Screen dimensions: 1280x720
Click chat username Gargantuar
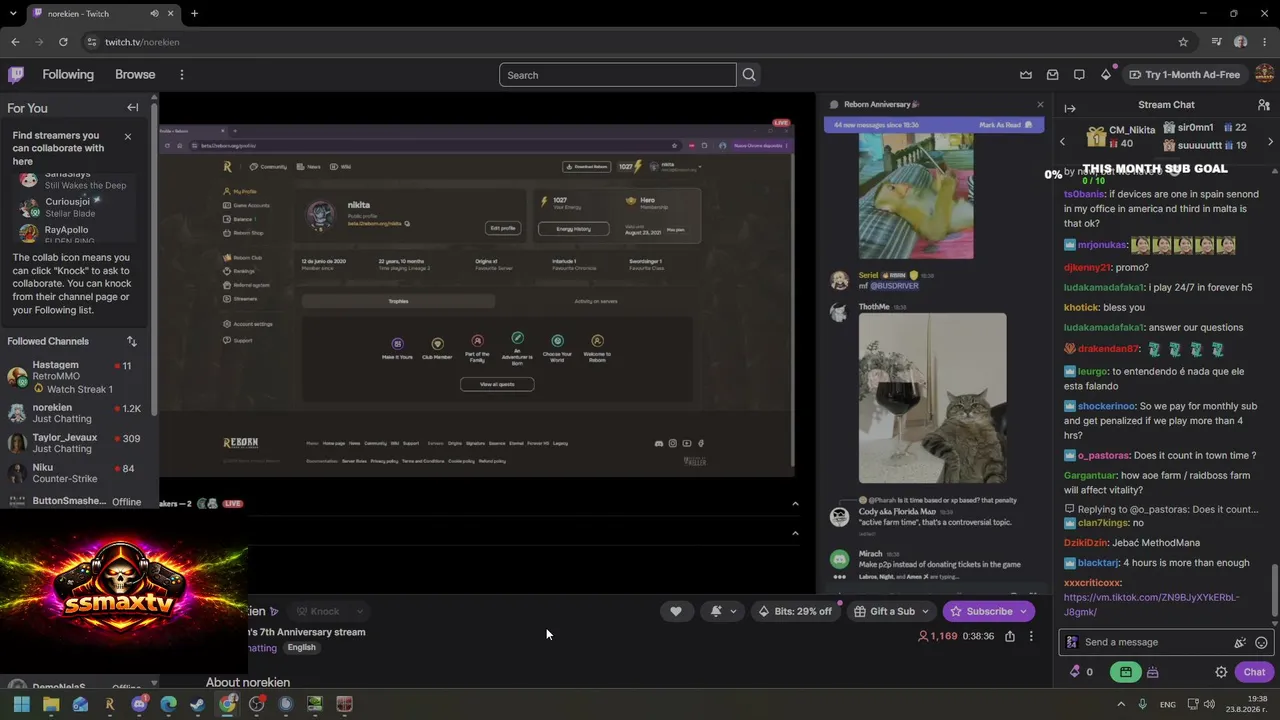coord(1089,476)
